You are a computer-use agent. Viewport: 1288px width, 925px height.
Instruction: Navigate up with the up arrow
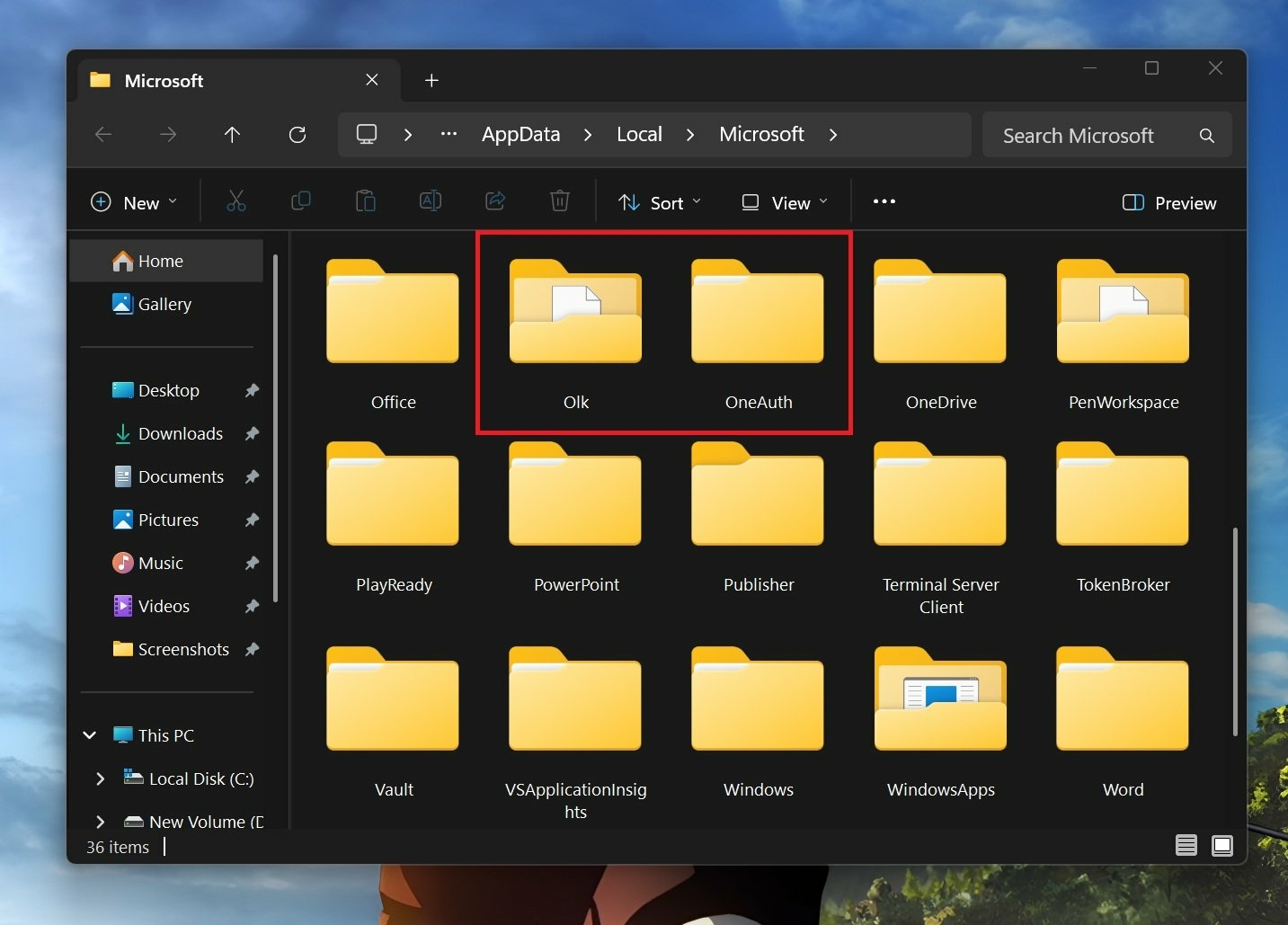click(x=233, y=135)
